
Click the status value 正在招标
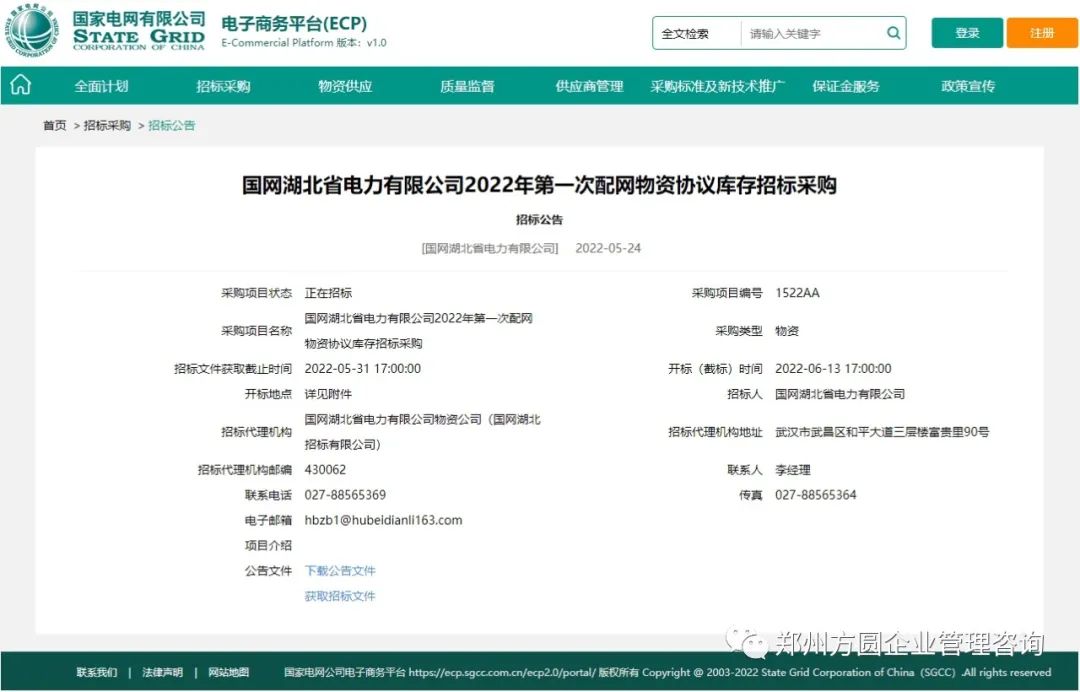coord(328,293)
